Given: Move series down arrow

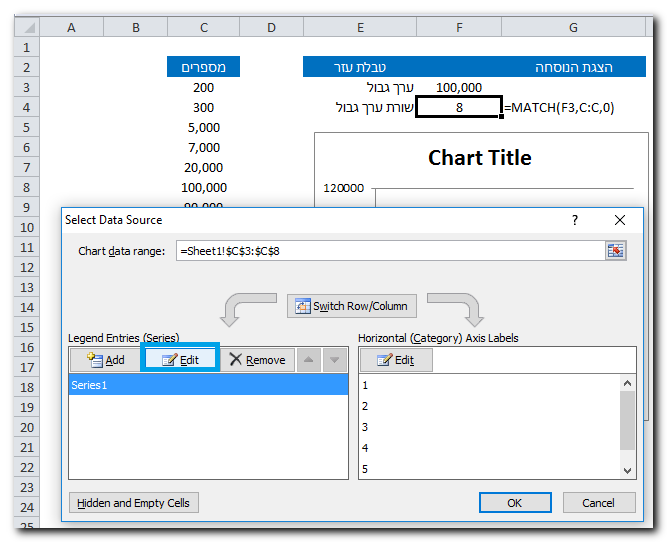Looking at the screenshot, I should tap(335, 360).
